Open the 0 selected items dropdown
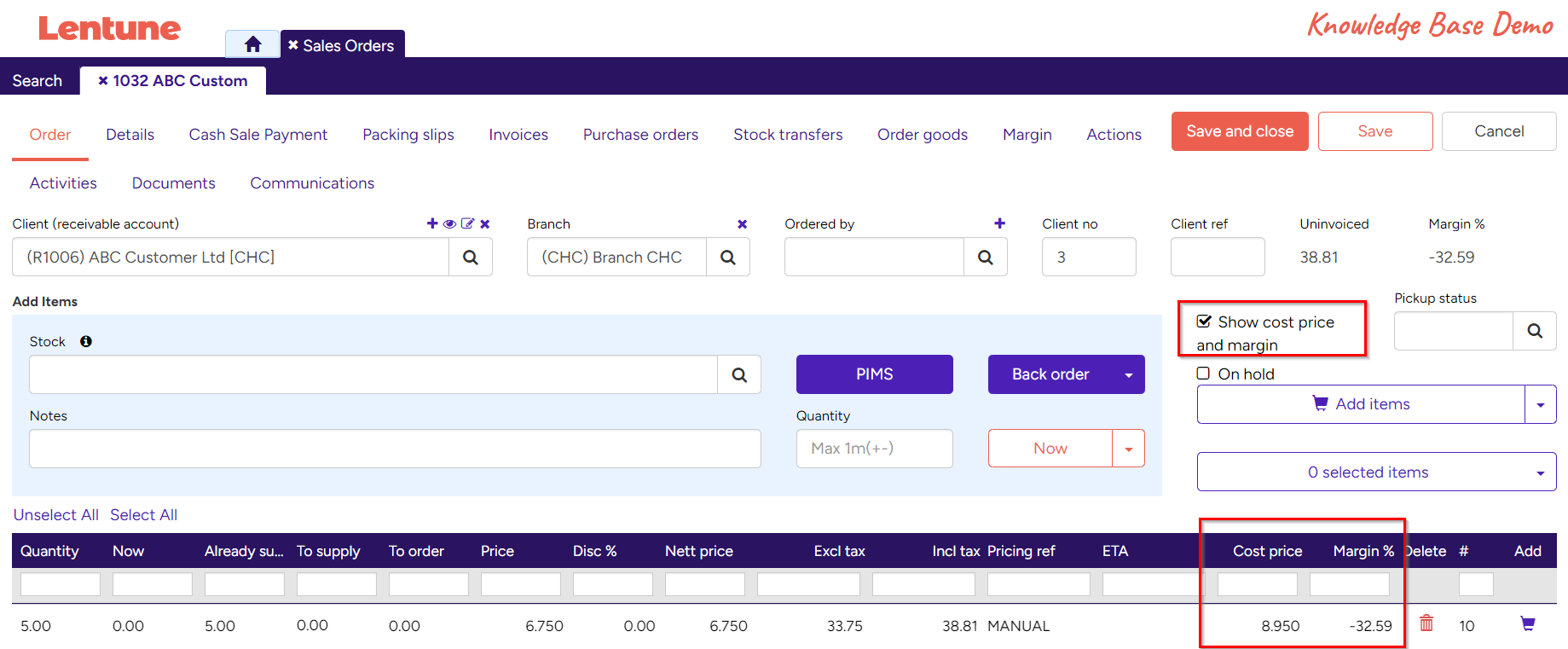 (x=1377, y=472)
